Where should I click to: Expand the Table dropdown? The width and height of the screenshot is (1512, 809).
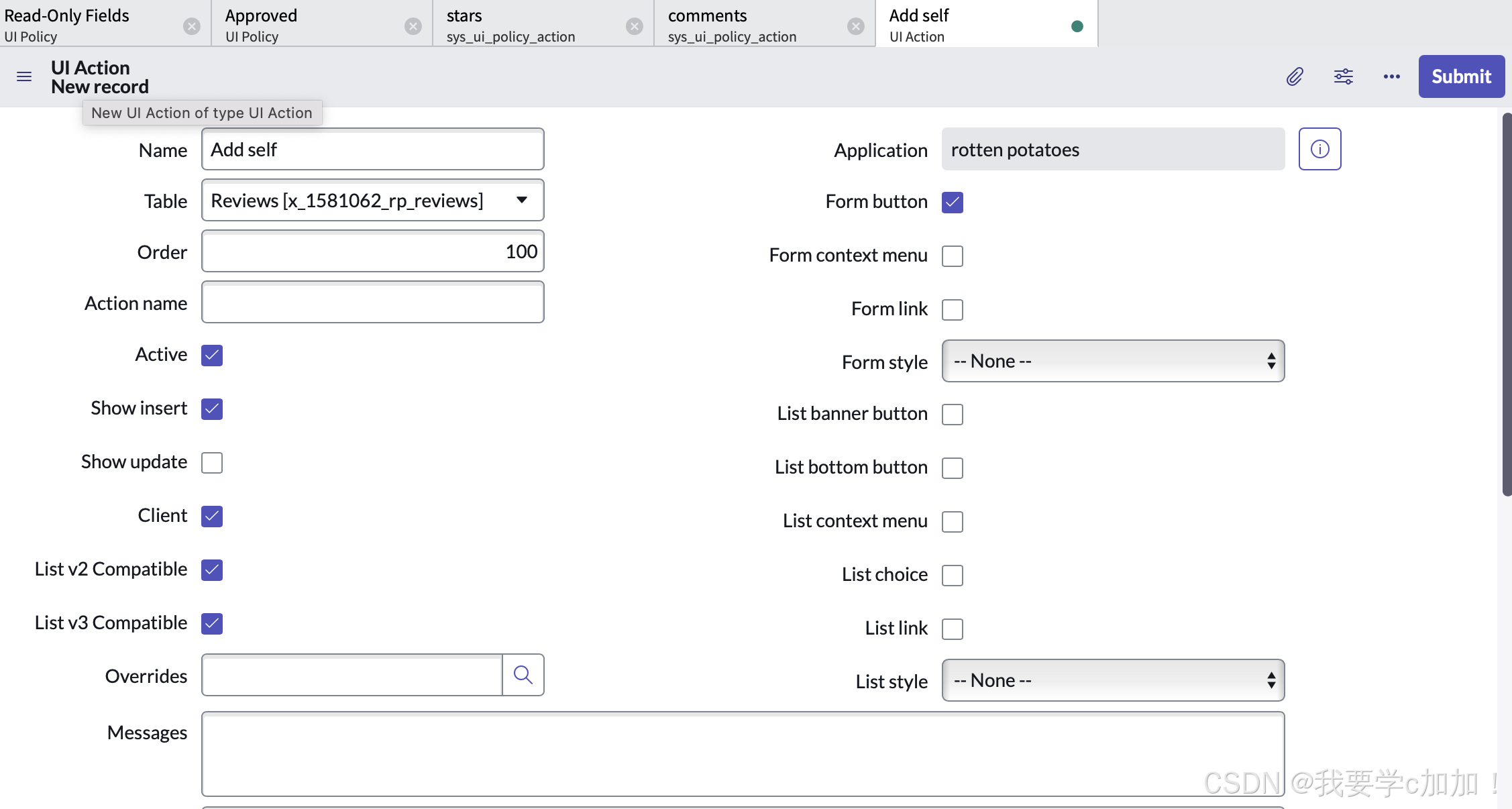coord(521,200)
